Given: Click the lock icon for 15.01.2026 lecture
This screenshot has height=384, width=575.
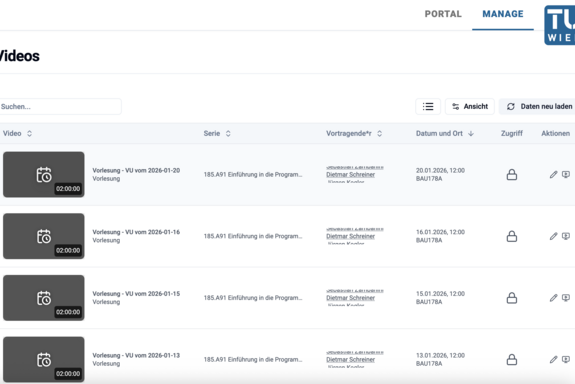Looking at the screenshot, I should click(512, 298).
